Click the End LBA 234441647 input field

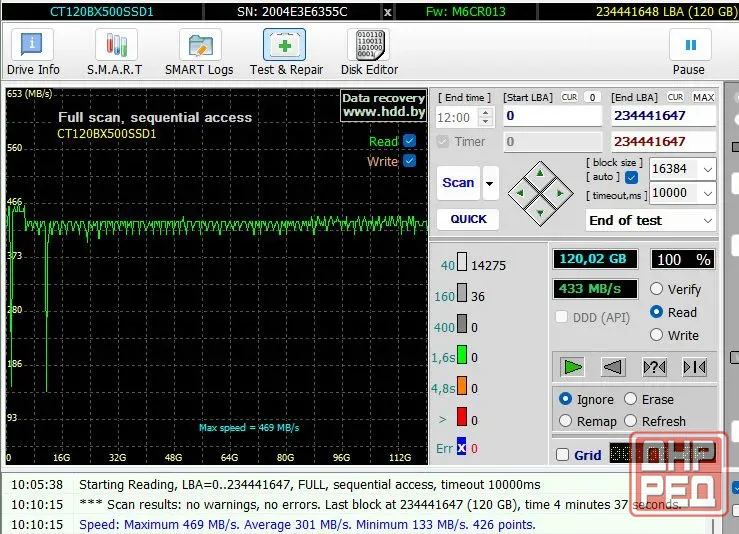(x=664, y=116)
